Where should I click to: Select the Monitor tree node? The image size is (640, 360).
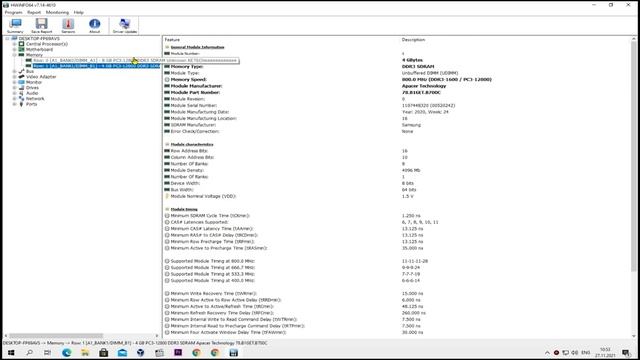coord(34,82)
